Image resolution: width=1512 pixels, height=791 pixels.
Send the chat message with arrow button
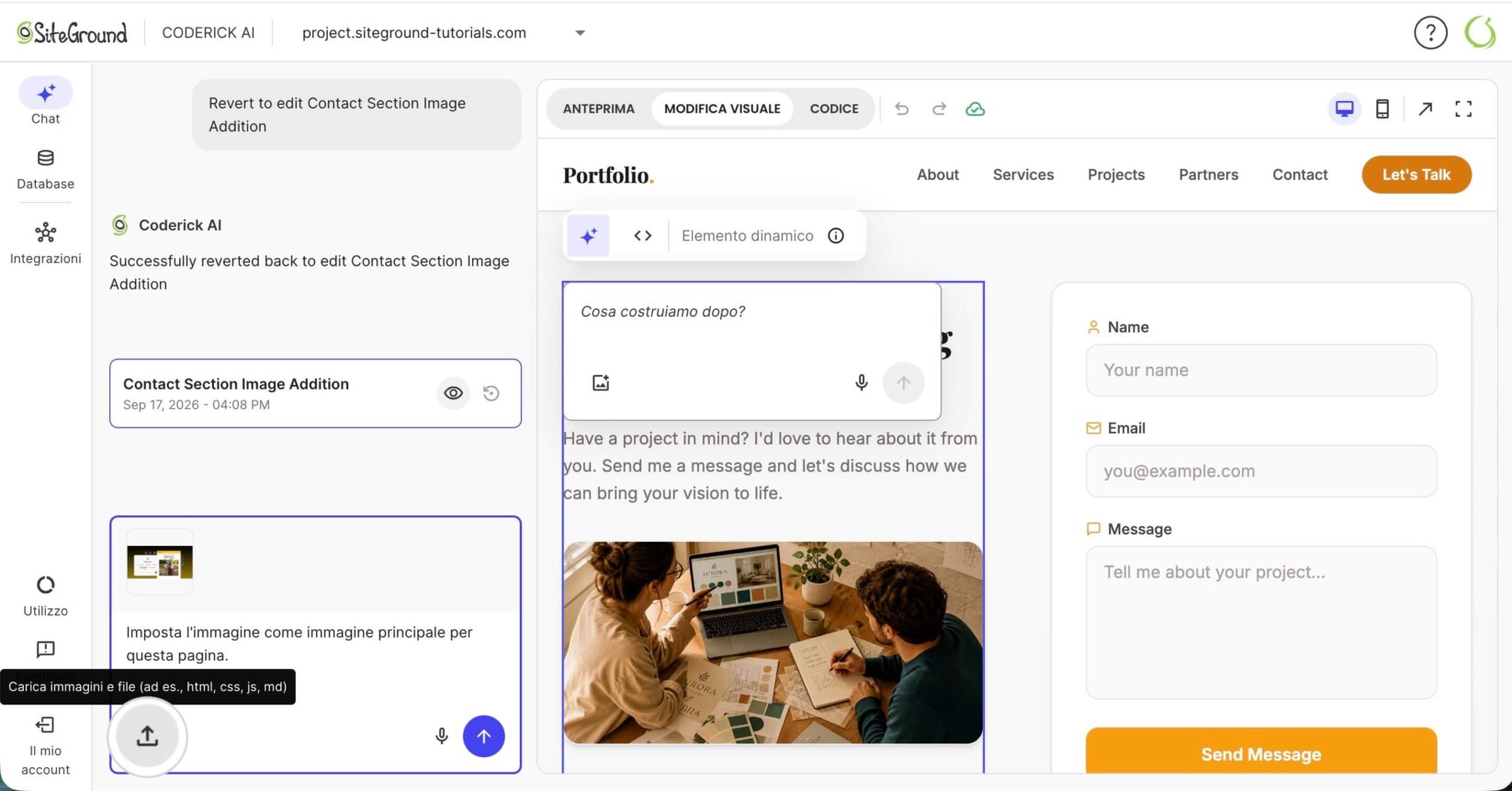[484, 736]
